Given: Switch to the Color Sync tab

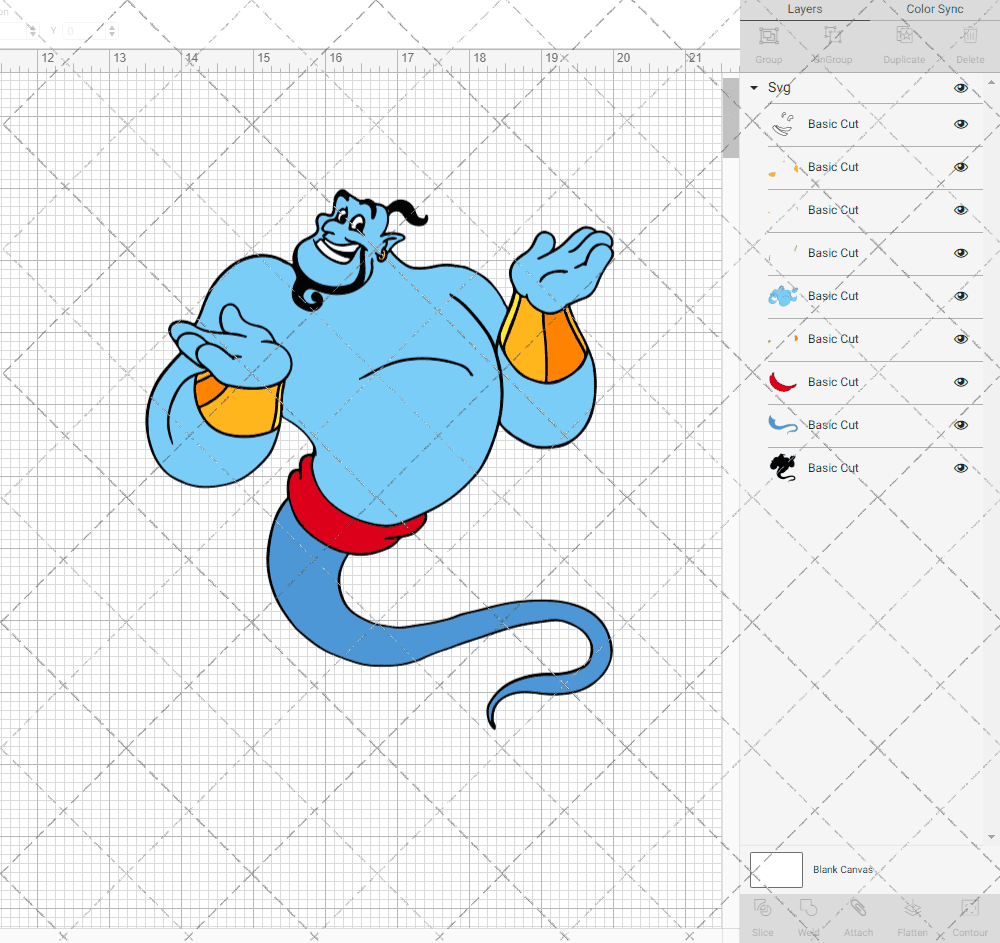Looking at the screenshot, I should 934,10.
